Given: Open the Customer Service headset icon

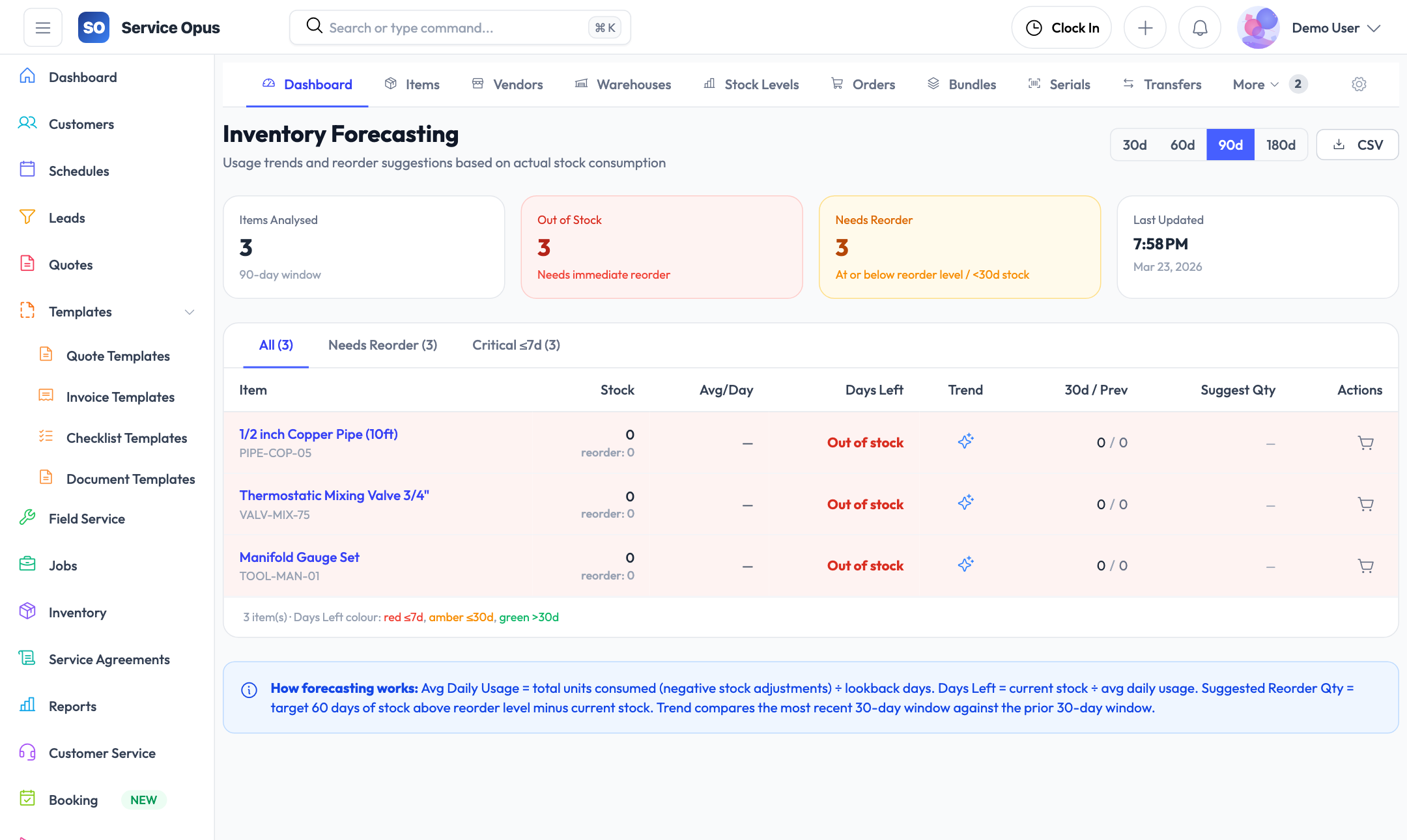Looking at the screenshot, I should (27, 753).
